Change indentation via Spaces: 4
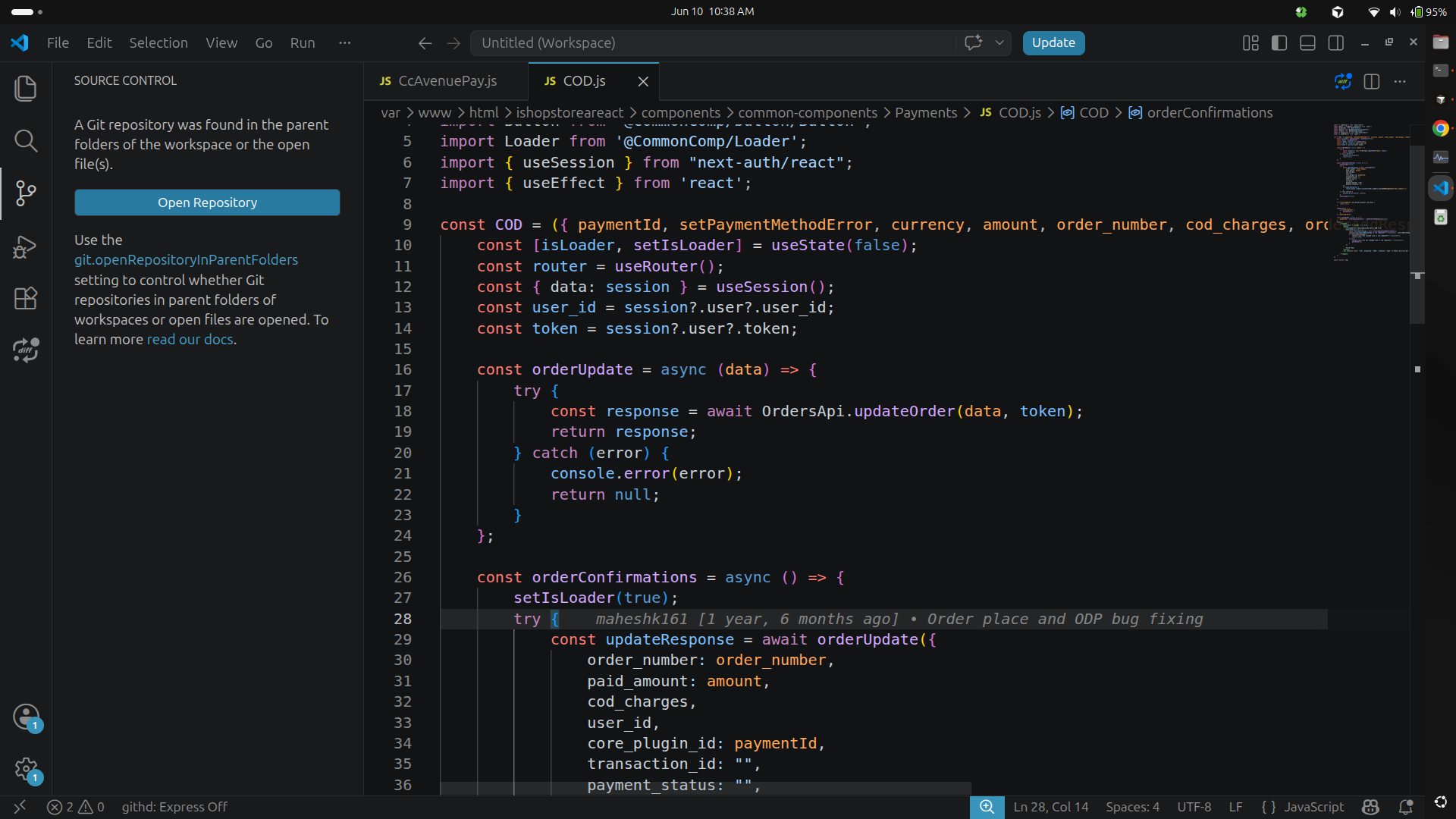Viewport: 1456px width, 819px height. 1132,807
